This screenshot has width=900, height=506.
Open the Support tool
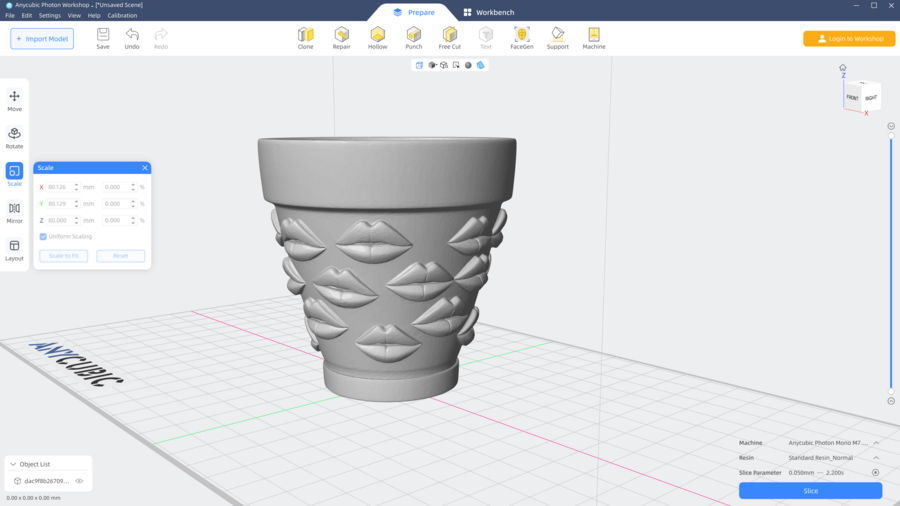(557, 38)
